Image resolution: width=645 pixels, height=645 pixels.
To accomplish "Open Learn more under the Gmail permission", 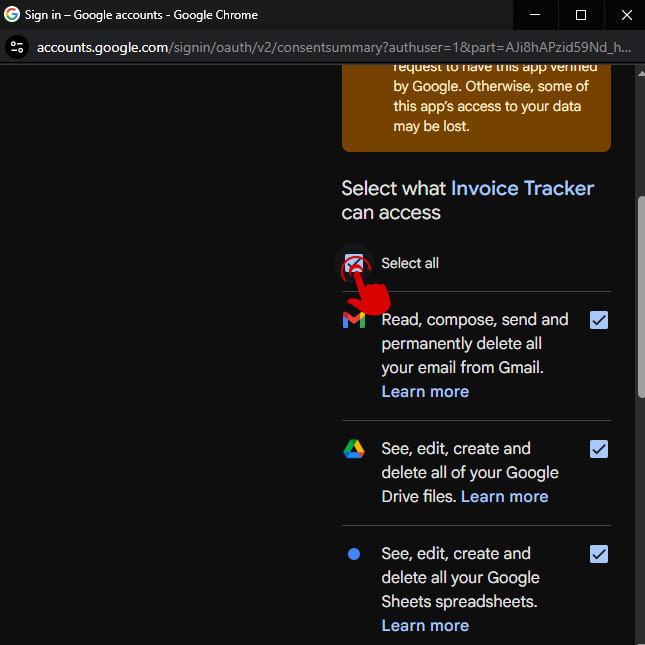I will point(425,392).
